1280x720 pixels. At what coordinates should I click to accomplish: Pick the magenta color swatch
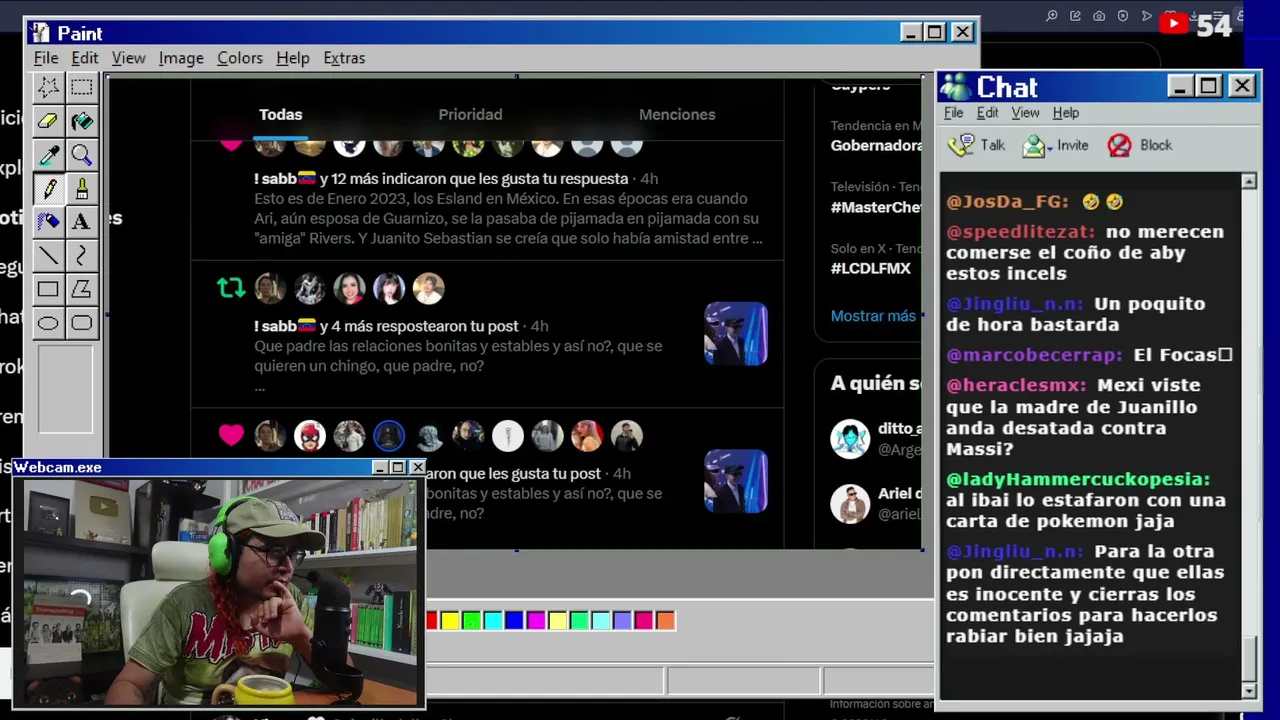tap(536, 621)
